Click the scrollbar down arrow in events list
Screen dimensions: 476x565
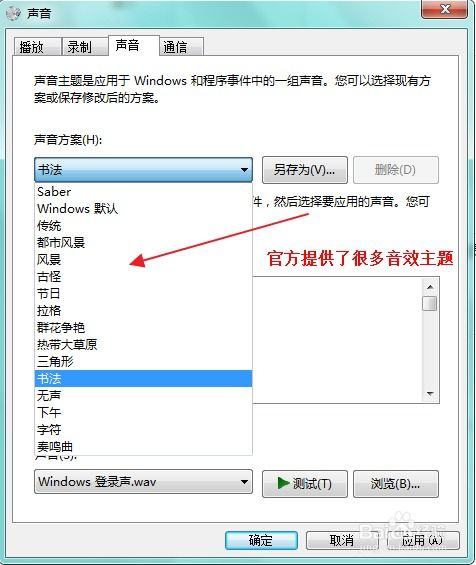[430, 393]
